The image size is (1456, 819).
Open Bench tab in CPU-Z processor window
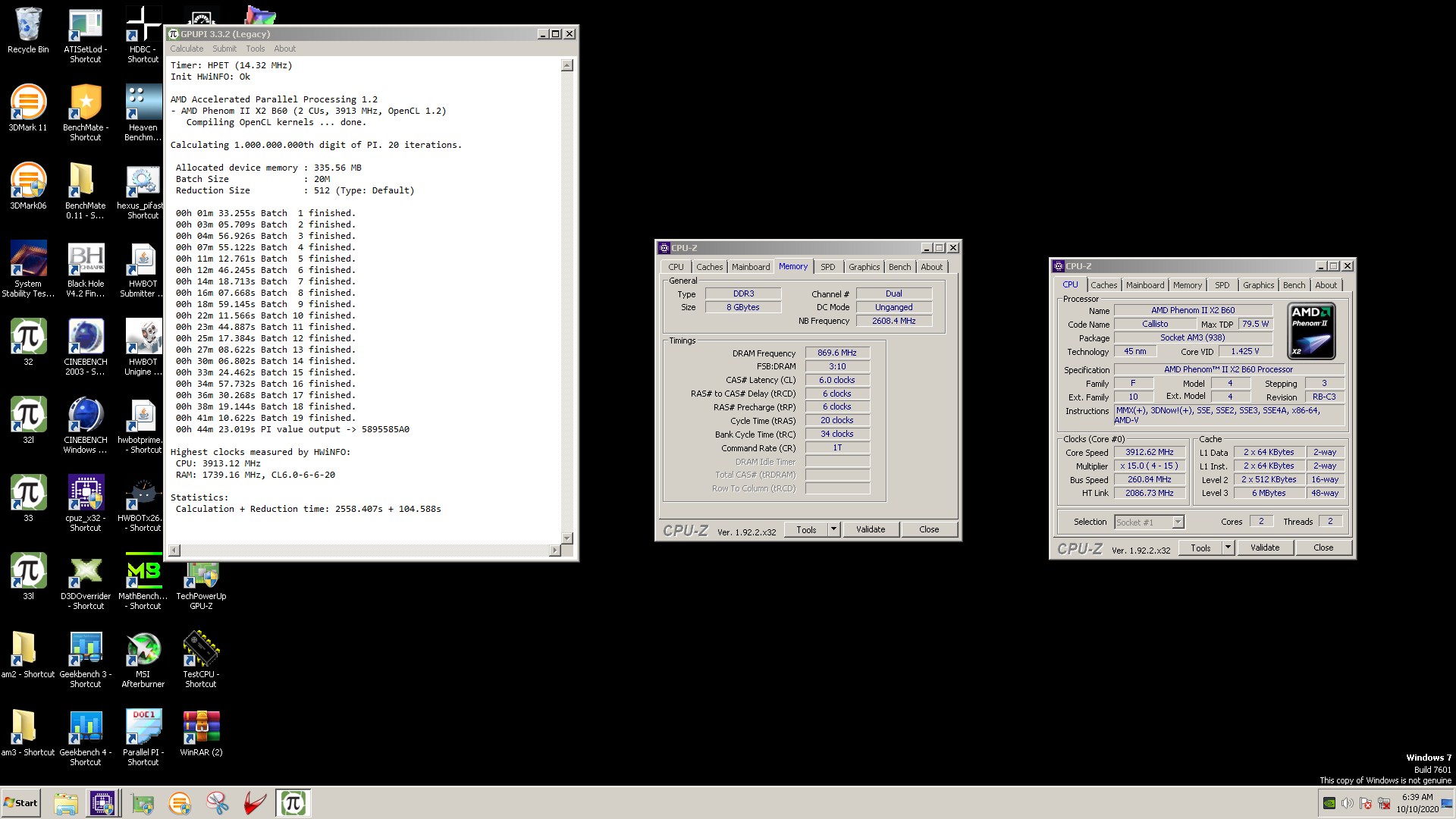[1294, 285]
